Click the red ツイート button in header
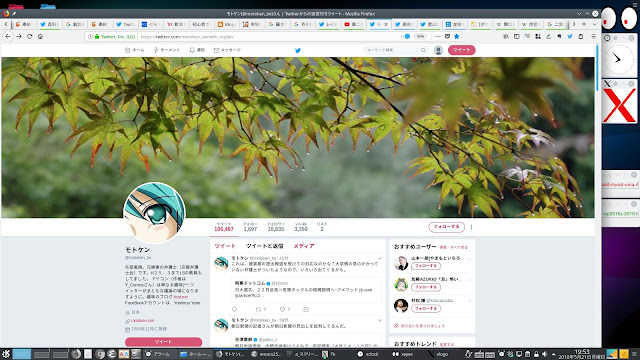Screen dimensions: 640x360 tap(462, 50)
